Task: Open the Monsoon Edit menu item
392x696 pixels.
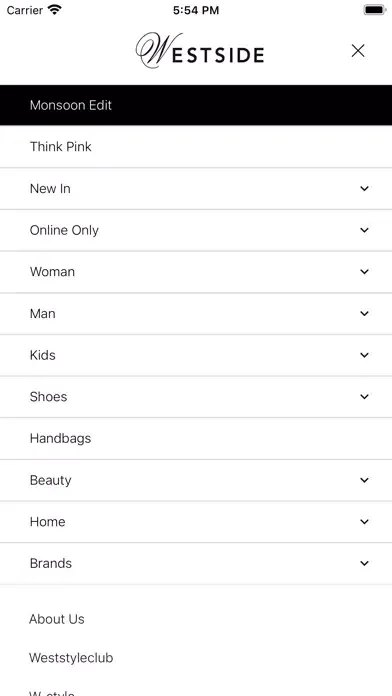Action: 196,105
